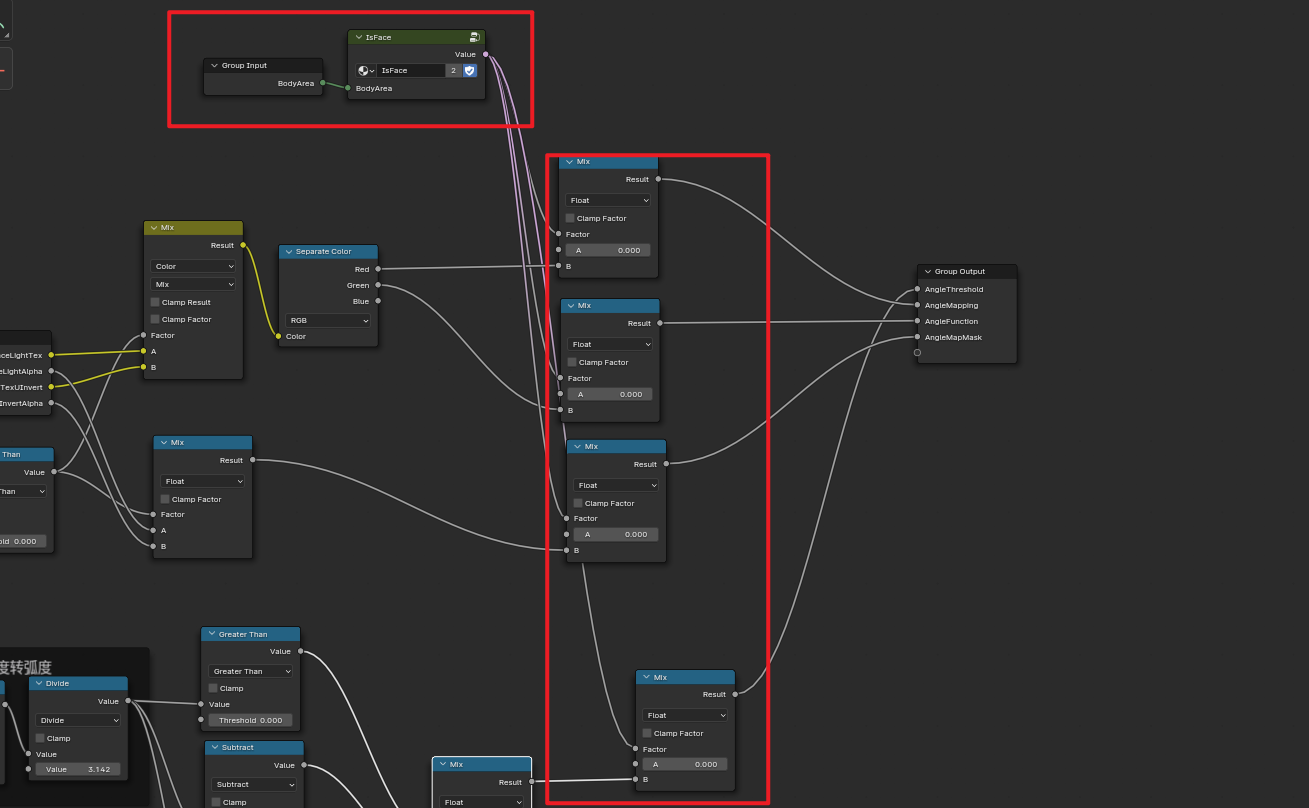This screenshot has height=808, width=1309.
Task: Click the Value 3.142 field in Divide node
Action: coord(78,769)
